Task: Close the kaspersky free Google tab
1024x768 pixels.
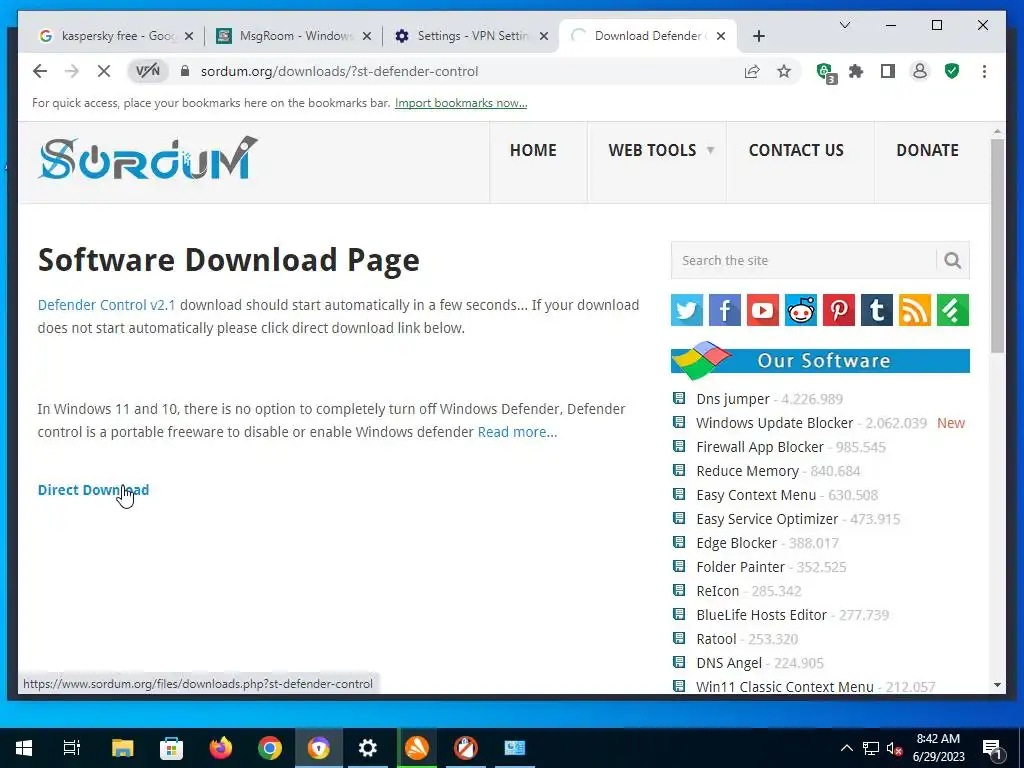Action: click(189, 36)
